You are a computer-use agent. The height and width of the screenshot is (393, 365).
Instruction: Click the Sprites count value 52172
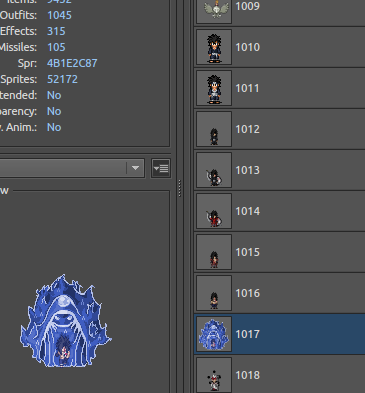(62, 79)
